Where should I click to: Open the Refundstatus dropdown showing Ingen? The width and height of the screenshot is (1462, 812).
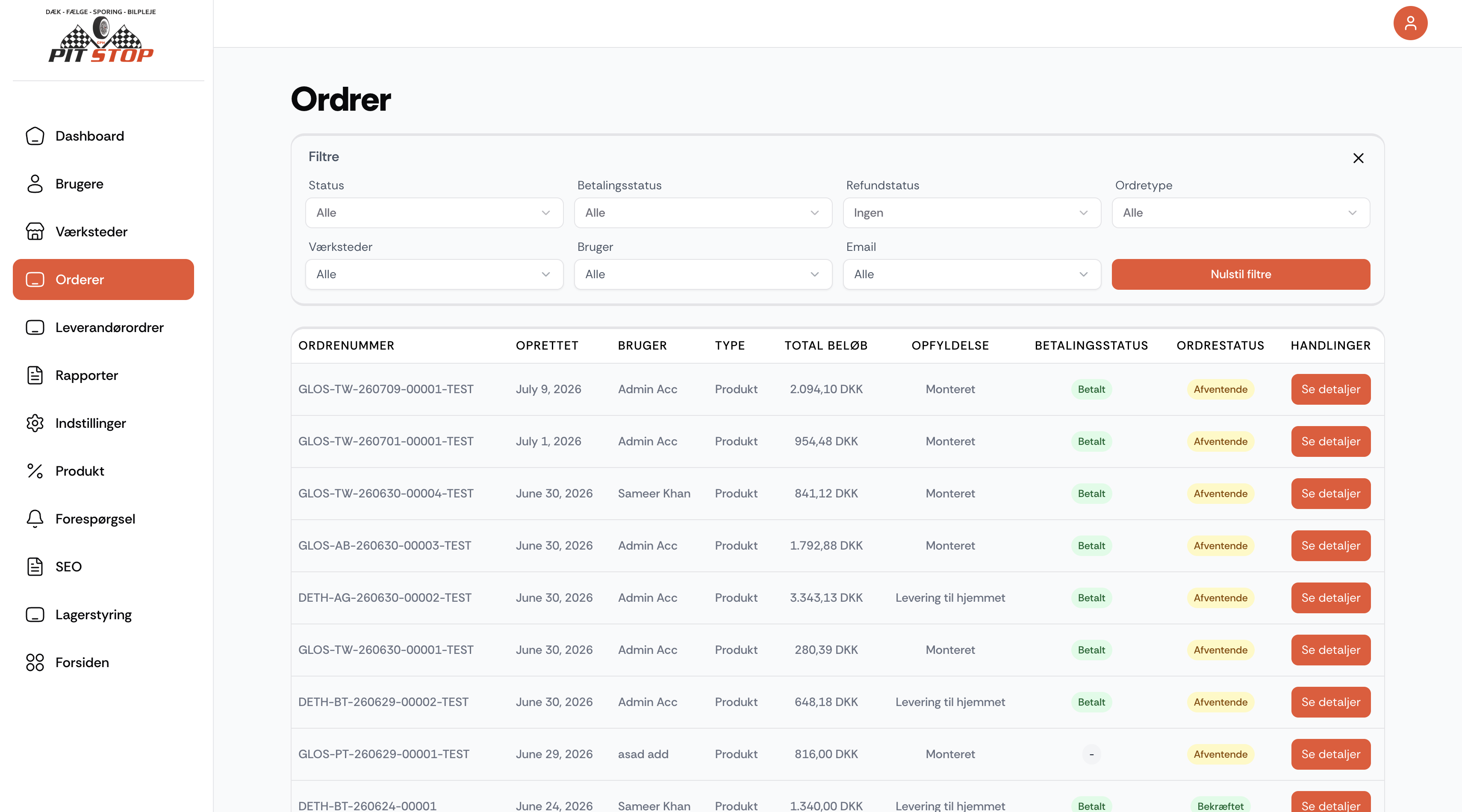click(972, 213)
